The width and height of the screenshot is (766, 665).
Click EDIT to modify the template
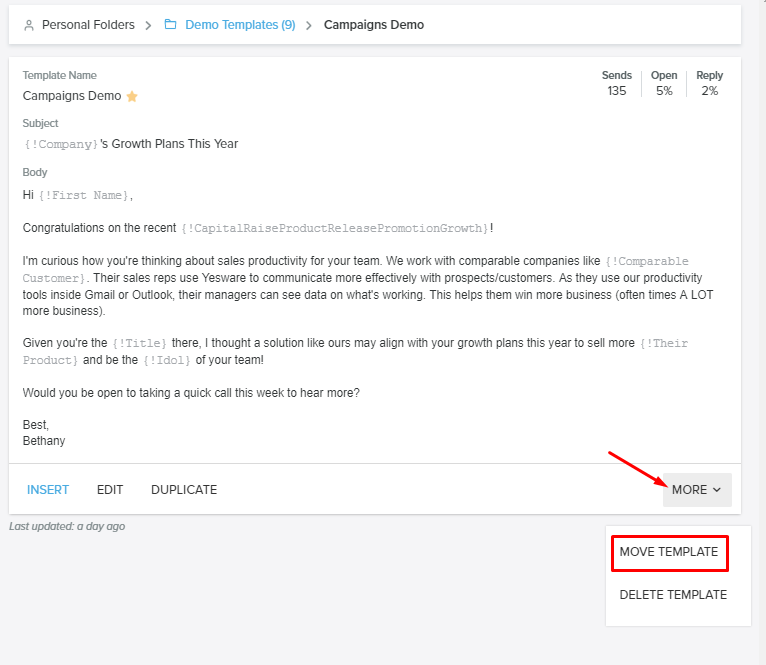pos(110,490)
